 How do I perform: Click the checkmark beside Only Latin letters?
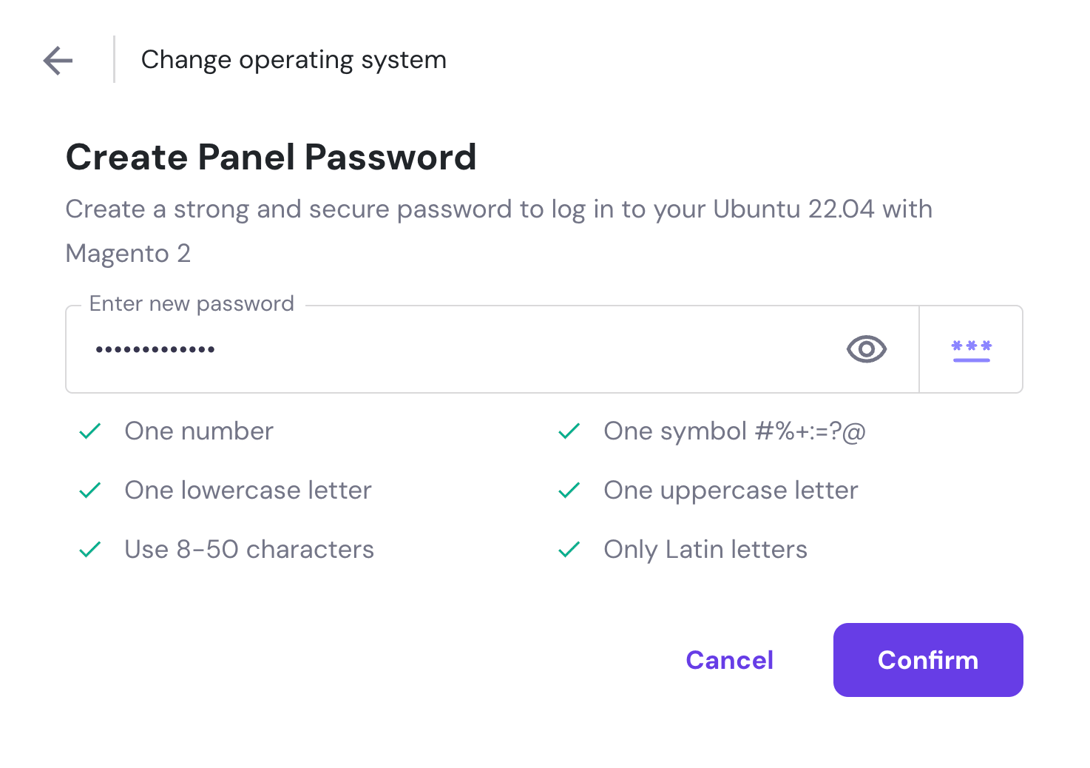point(568,549)
